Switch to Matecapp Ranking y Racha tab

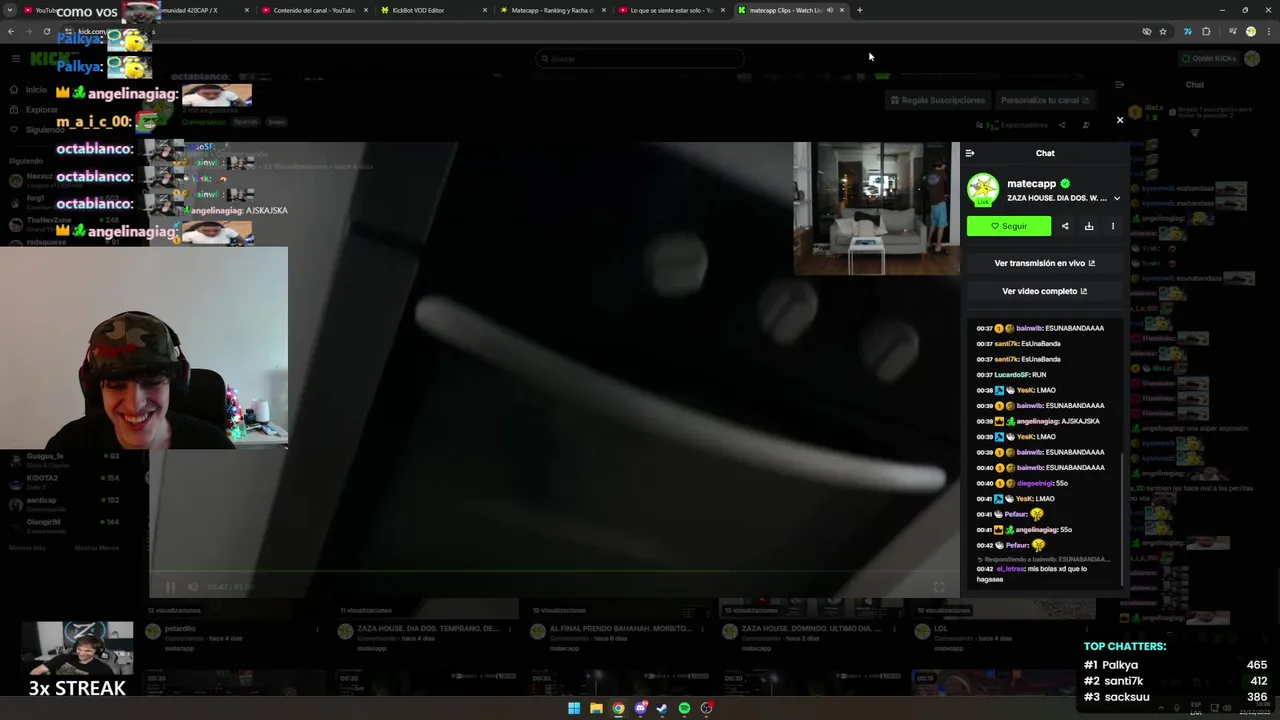[553, 10]
